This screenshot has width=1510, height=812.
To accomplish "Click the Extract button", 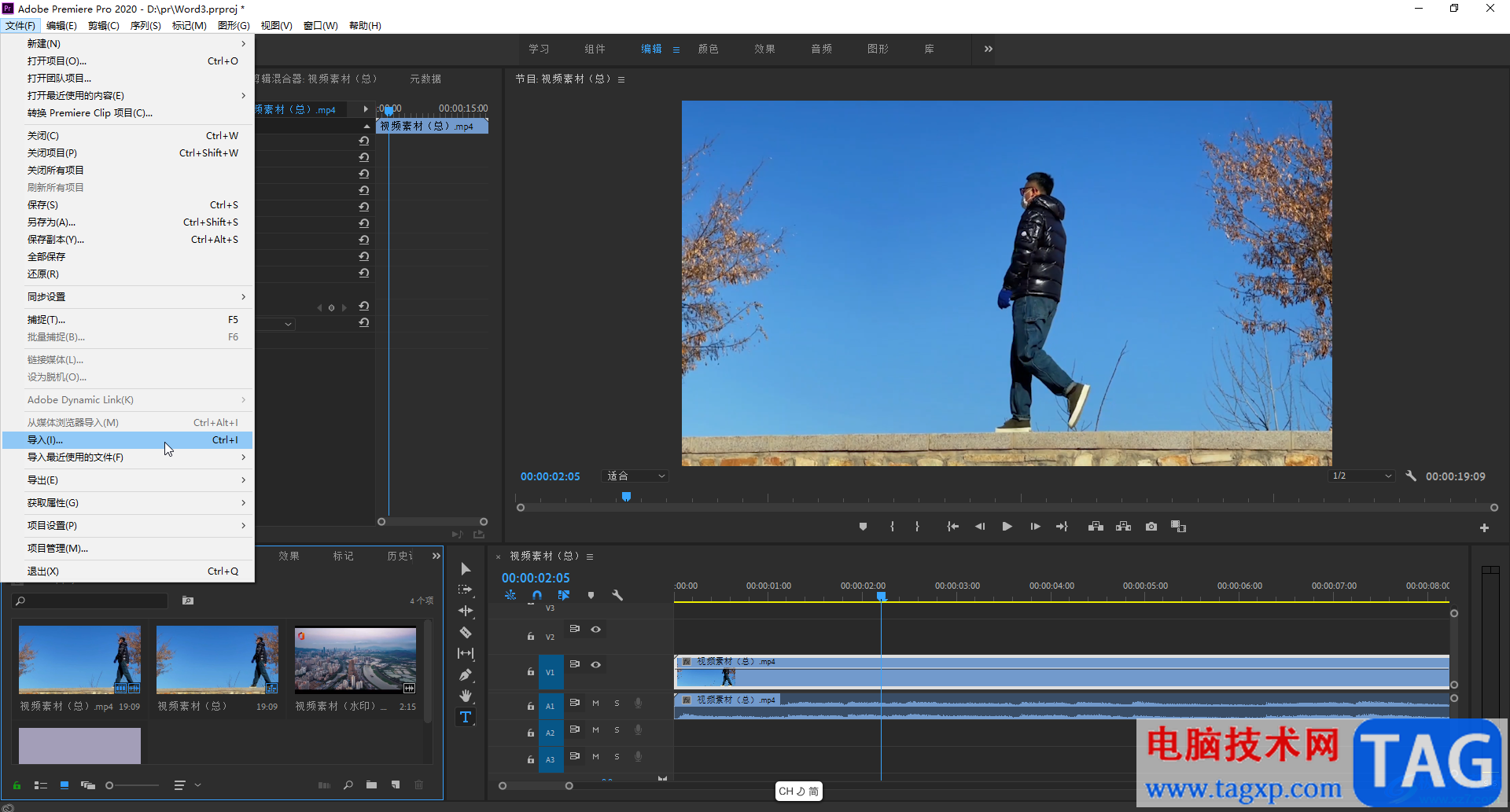I will (1123, 527).
